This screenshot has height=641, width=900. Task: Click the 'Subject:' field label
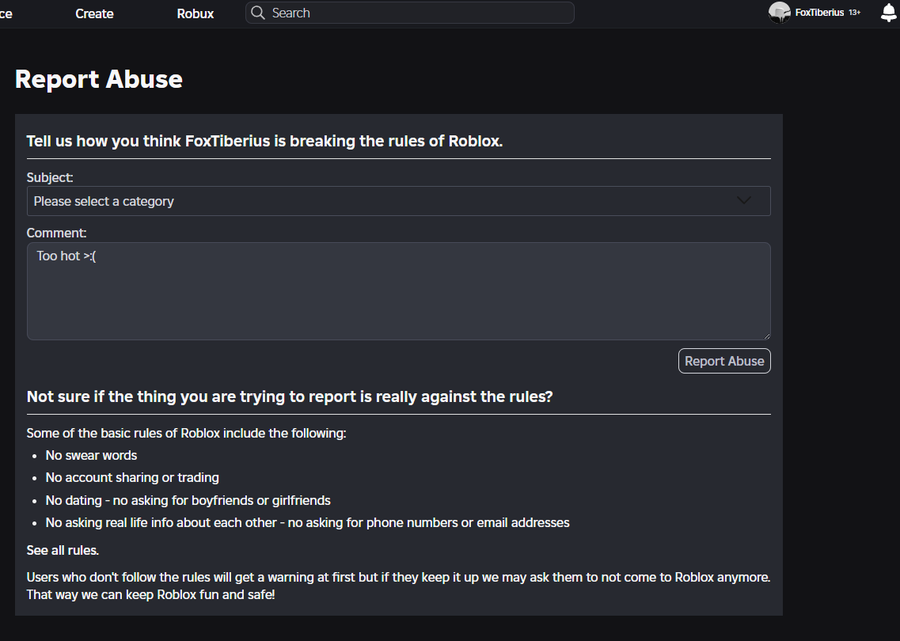tap(50, 177)
